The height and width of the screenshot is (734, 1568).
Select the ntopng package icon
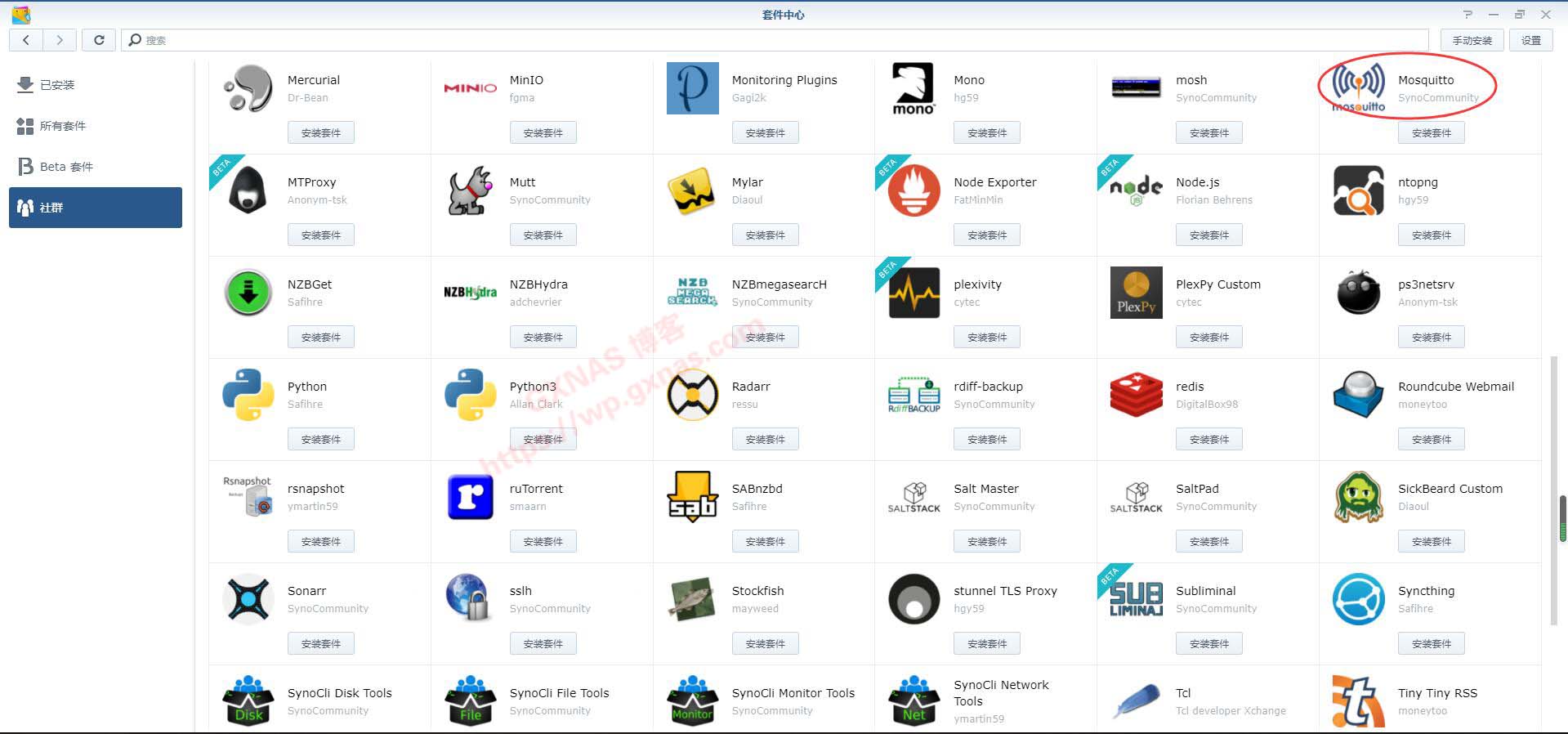pyautogui.click(x=1359, y=190)
